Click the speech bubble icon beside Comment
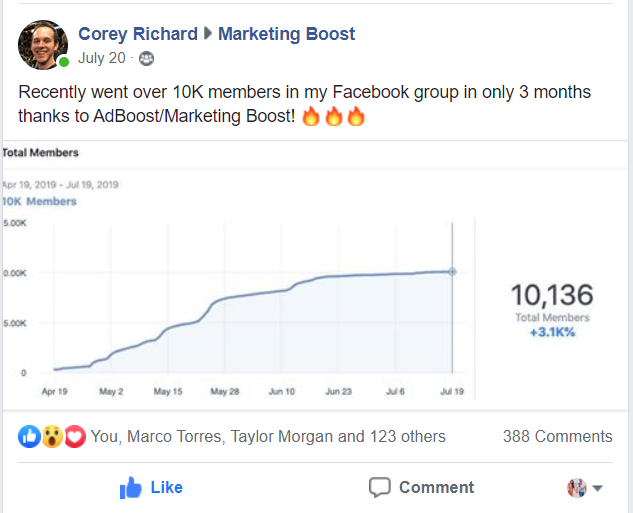633x513 pixels. pos(379,488)
